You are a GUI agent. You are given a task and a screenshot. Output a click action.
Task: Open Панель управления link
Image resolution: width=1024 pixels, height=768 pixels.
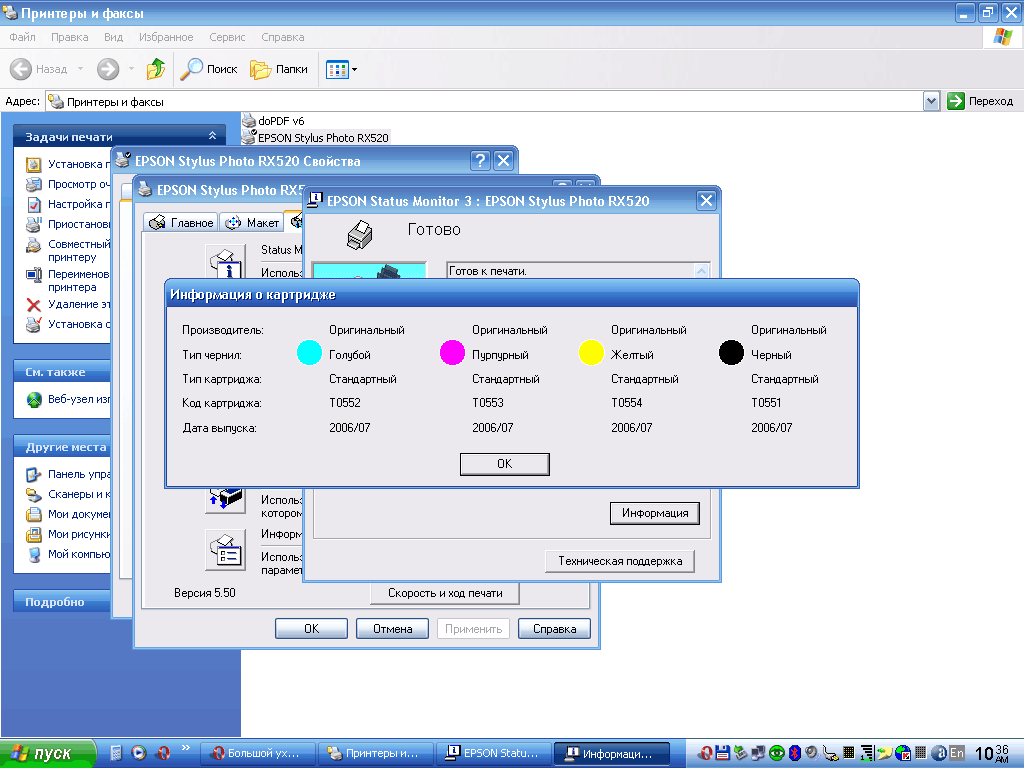point(68,474)
